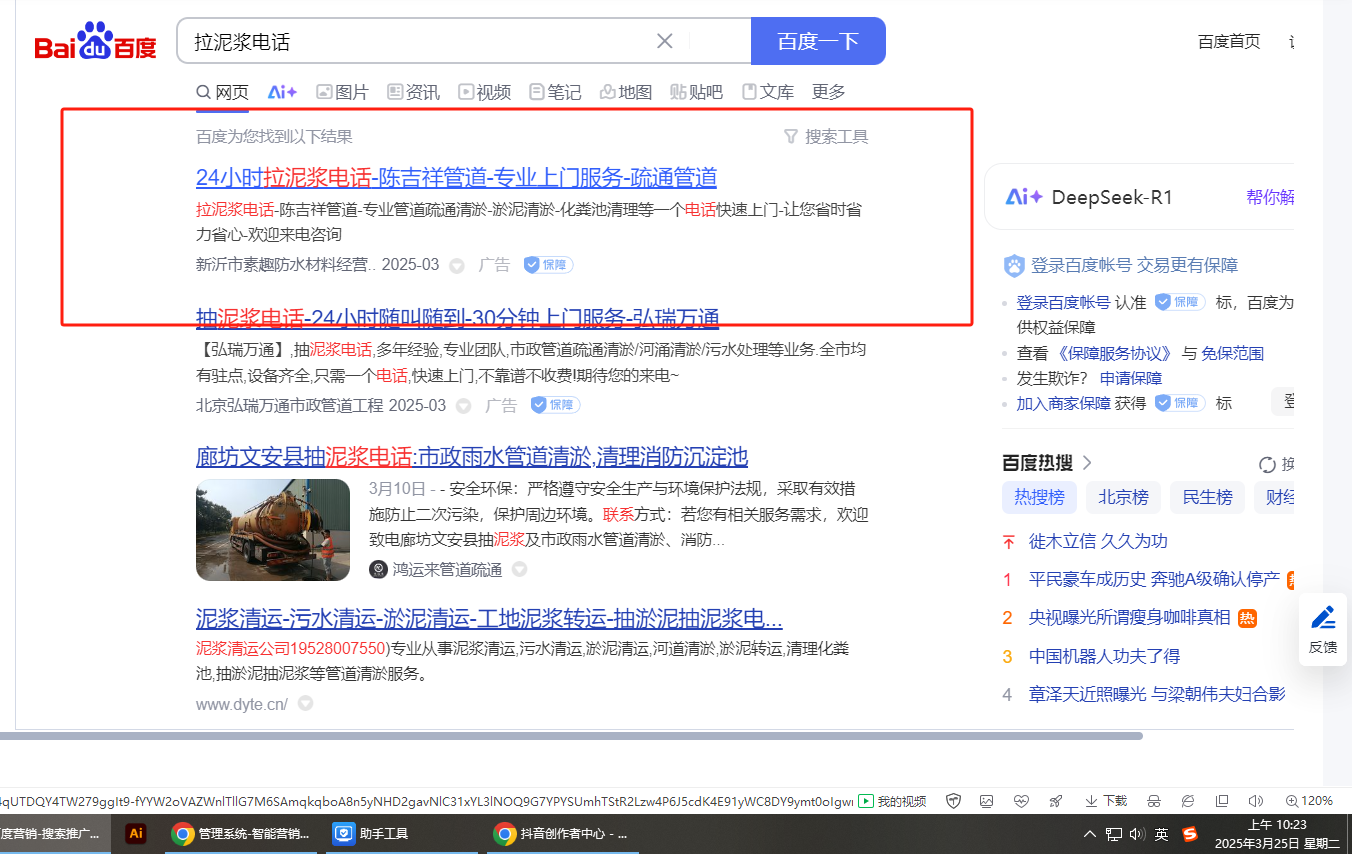Image resolution: width=1352 pixels, height=854 pixels.
Task: Refresh the 百度热搜 list with 换 icon
Action: pyautogui.click(x=1267, y=464)
